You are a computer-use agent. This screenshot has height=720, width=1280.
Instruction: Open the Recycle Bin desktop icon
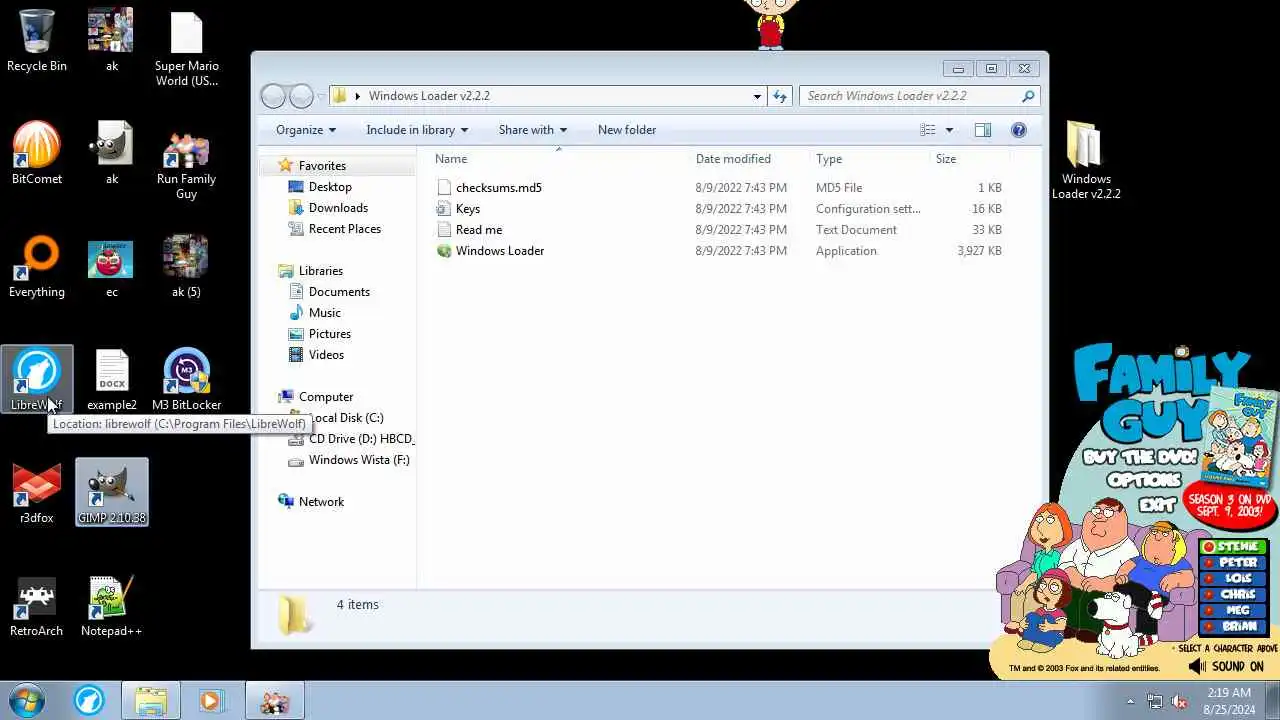pyautogui.click(x=37, y=40)
